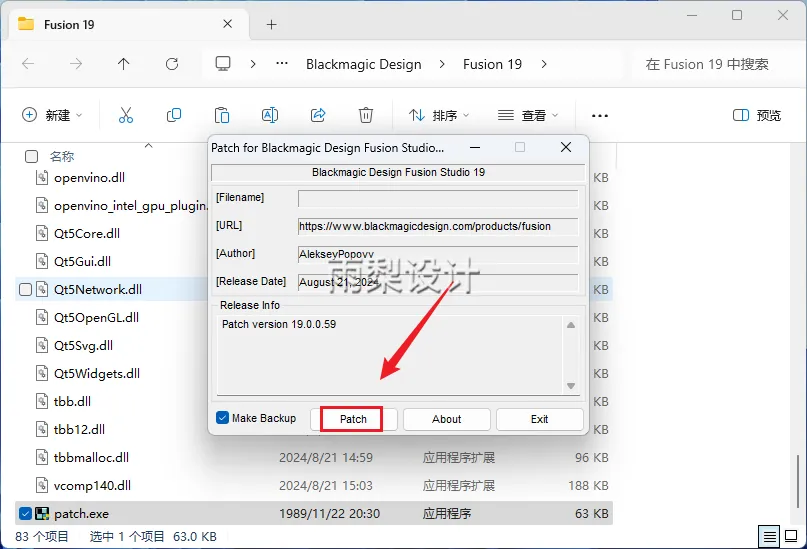Toggle the 预览 preview pane button
Image resolution: width=807 pixels, height=549 pixels.
coord(757,115)
